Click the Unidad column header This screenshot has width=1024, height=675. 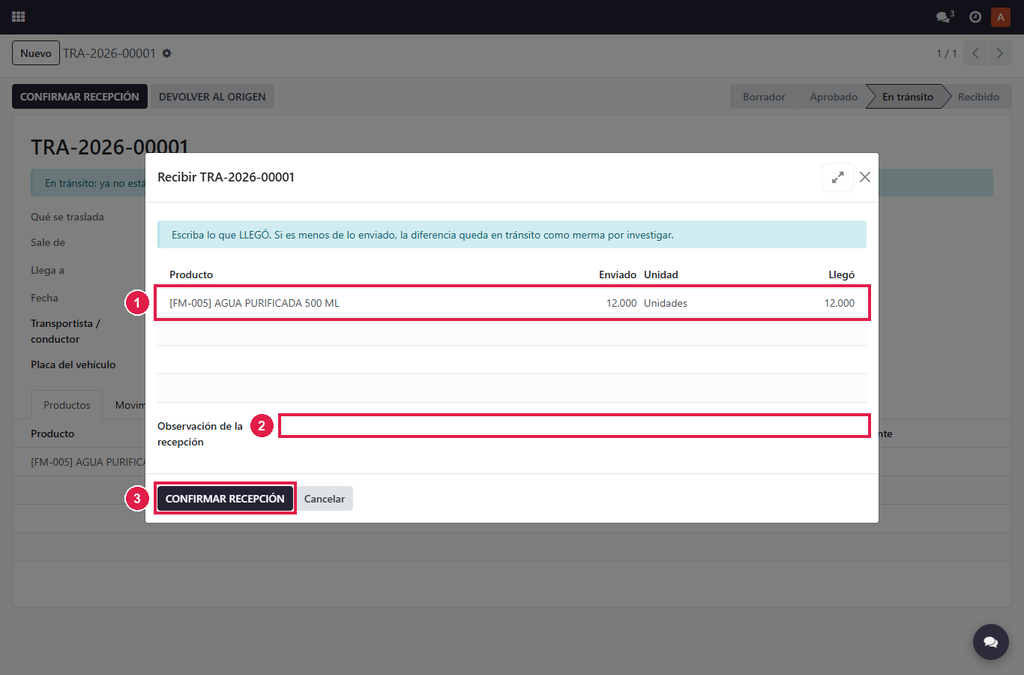pos(661,275)
